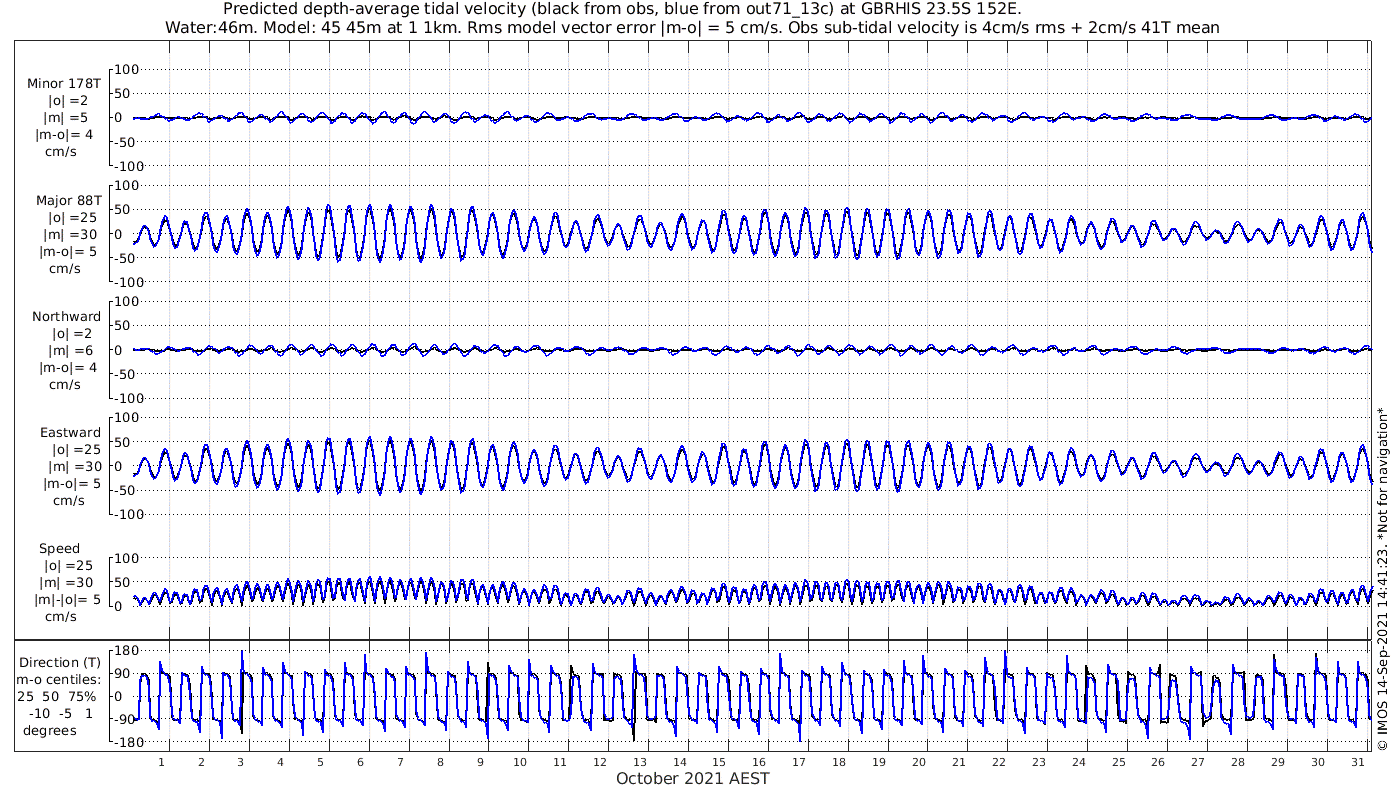1400x800 pixels.
Task: Click the '-90' tick on Direction axis
Action: point(125,720)
